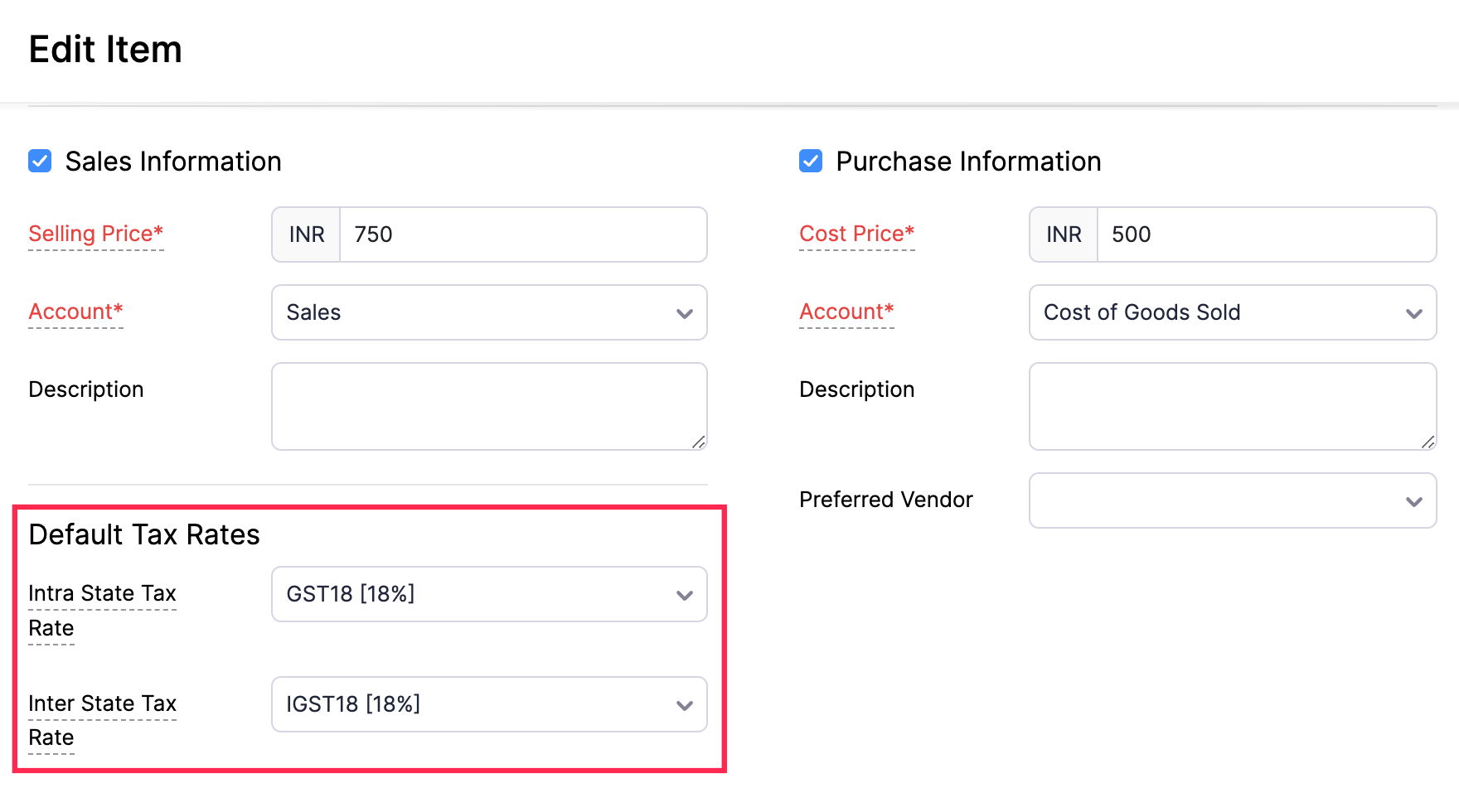Click the Selling Price dashed label

click(95, 234)
